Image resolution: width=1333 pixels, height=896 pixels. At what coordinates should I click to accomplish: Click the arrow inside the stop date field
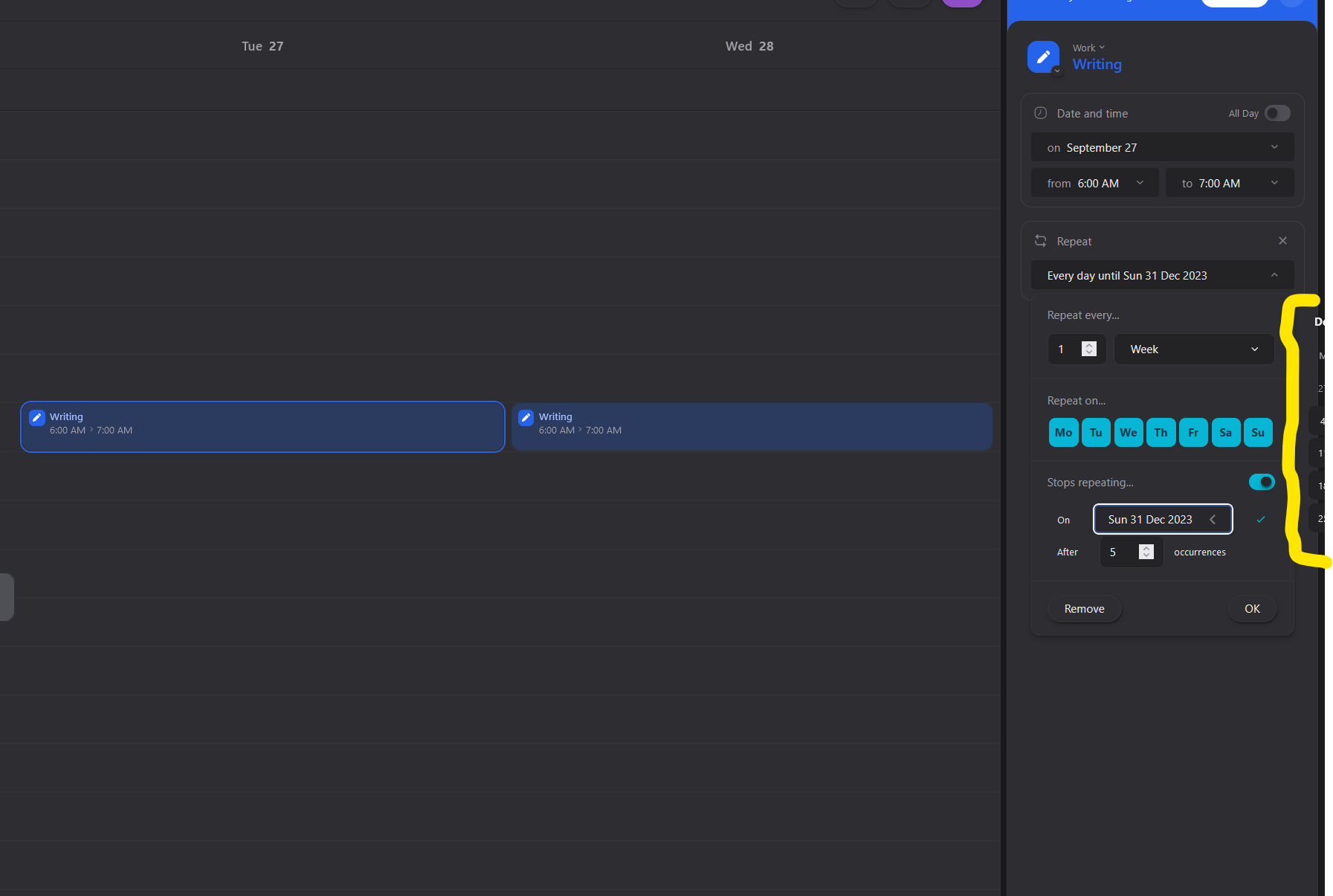pos(1213,520)
